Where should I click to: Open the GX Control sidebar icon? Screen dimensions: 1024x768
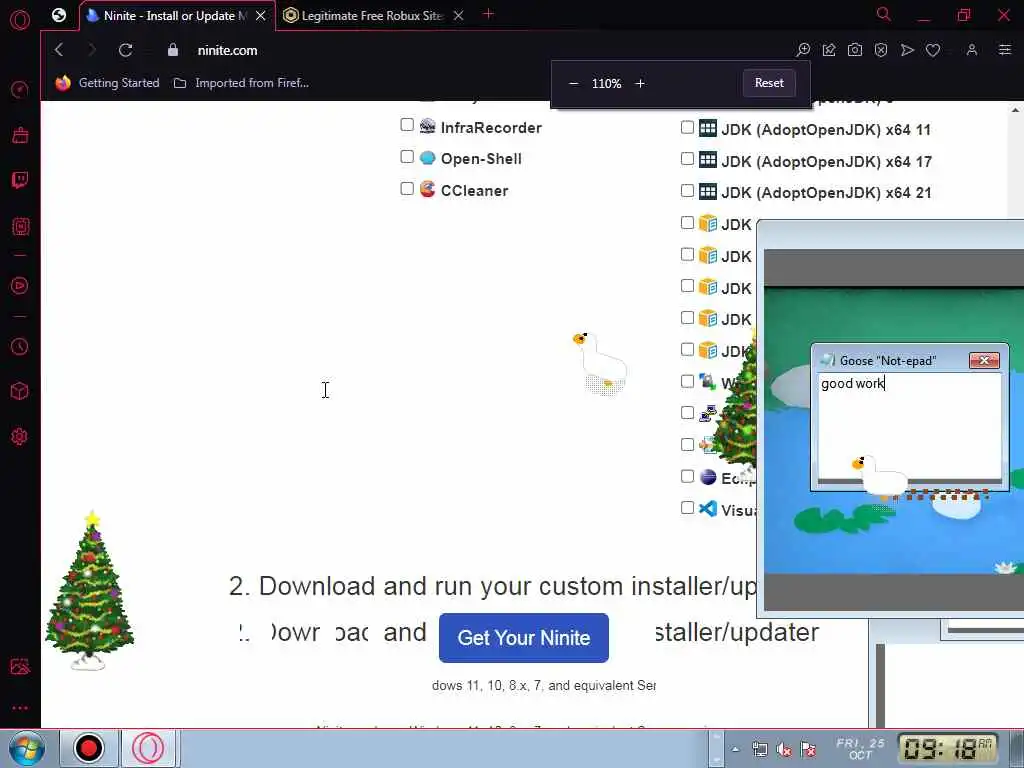(x=20, y=227)
